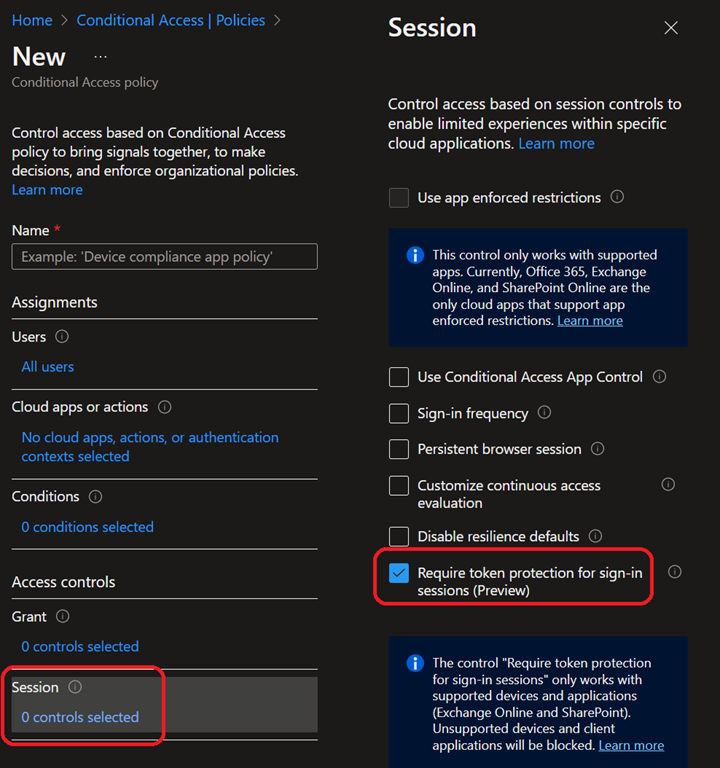720x768 pixels.
Task: Focus the policy Name input field
Action: 164,257
